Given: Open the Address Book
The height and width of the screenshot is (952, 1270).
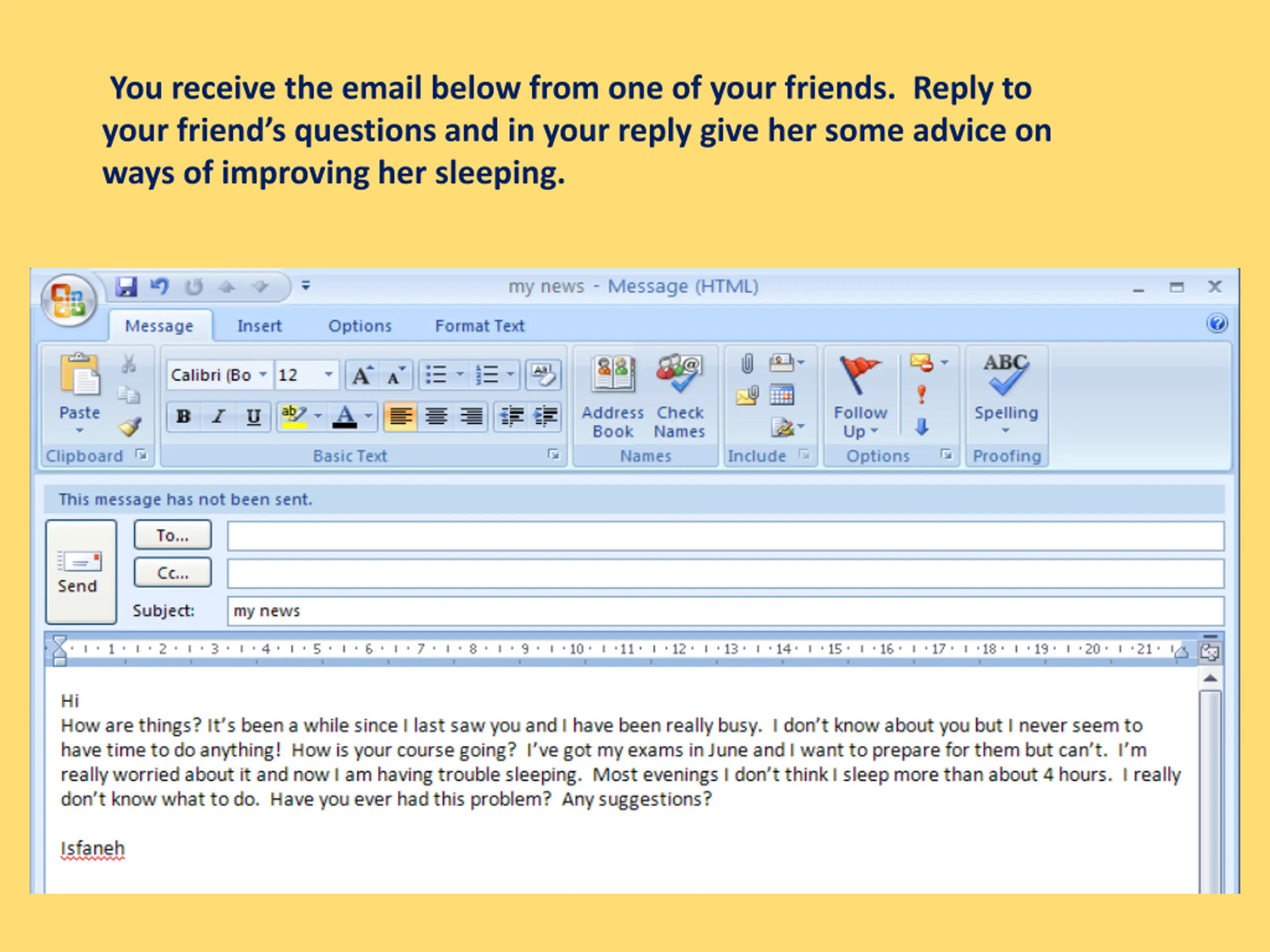Looking at the screenshot, I should (613, 396).
